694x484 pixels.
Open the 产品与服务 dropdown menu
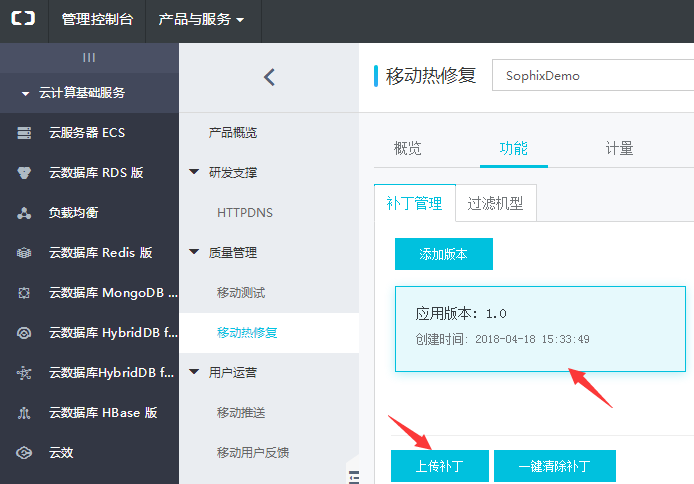pyautogui.click(x=201, y=19)
